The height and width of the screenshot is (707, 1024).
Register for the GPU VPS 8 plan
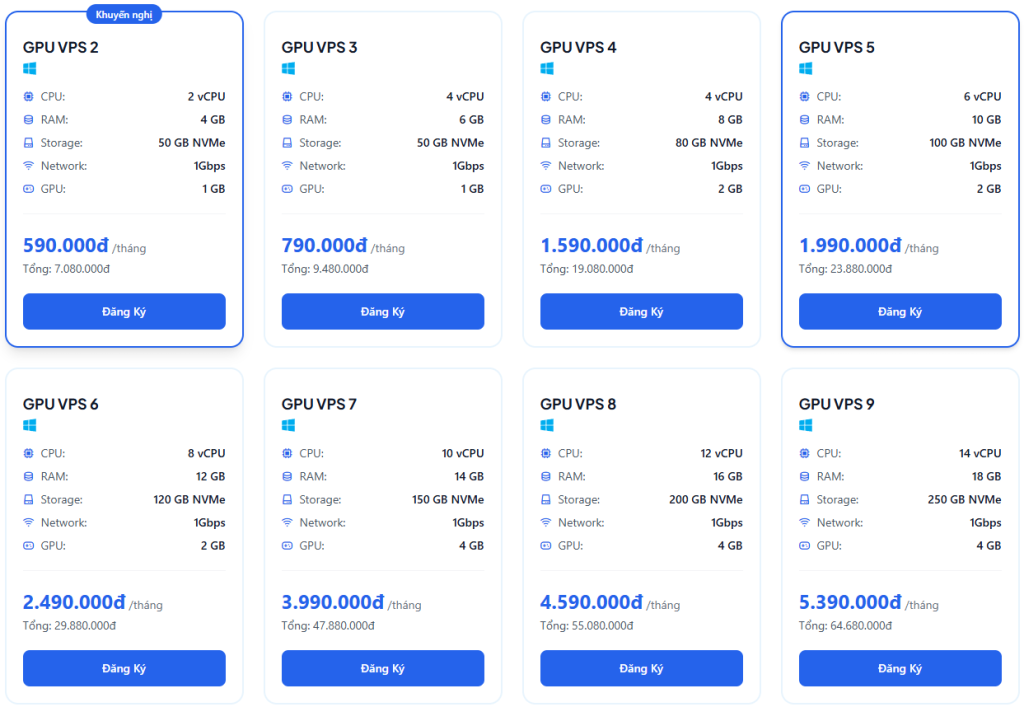[x=641, y=669]
